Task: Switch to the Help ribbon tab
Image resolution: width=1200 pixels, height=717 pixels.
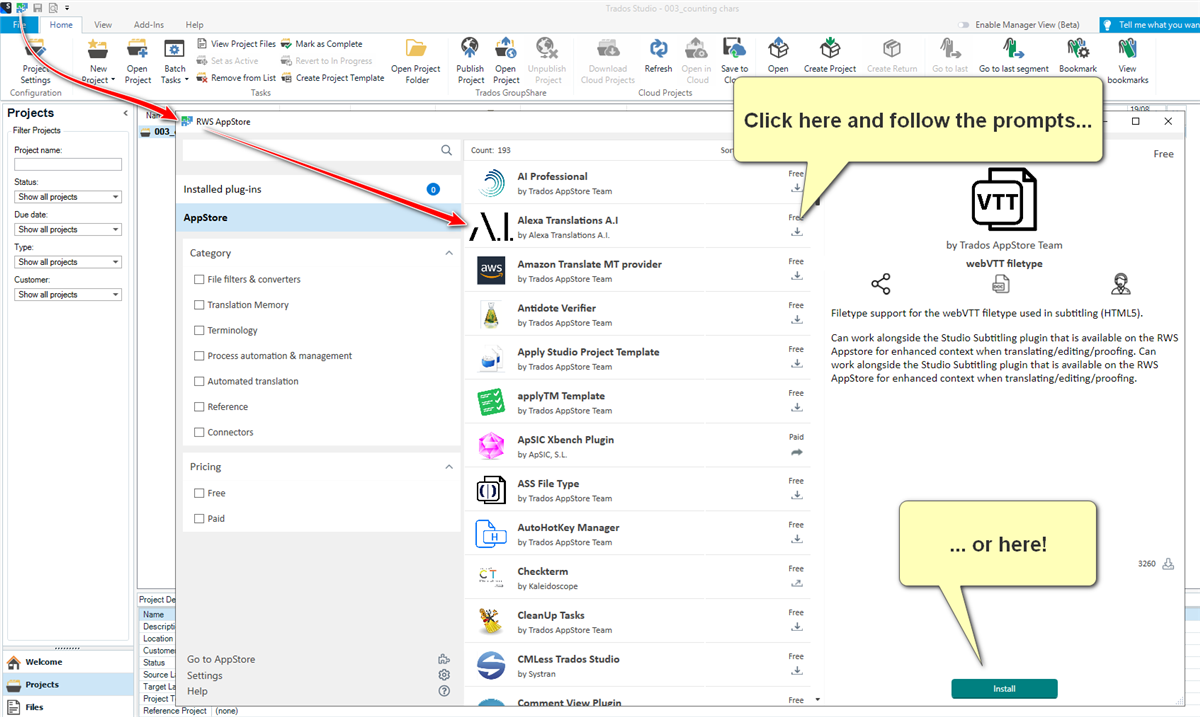Action: [194, 25]
